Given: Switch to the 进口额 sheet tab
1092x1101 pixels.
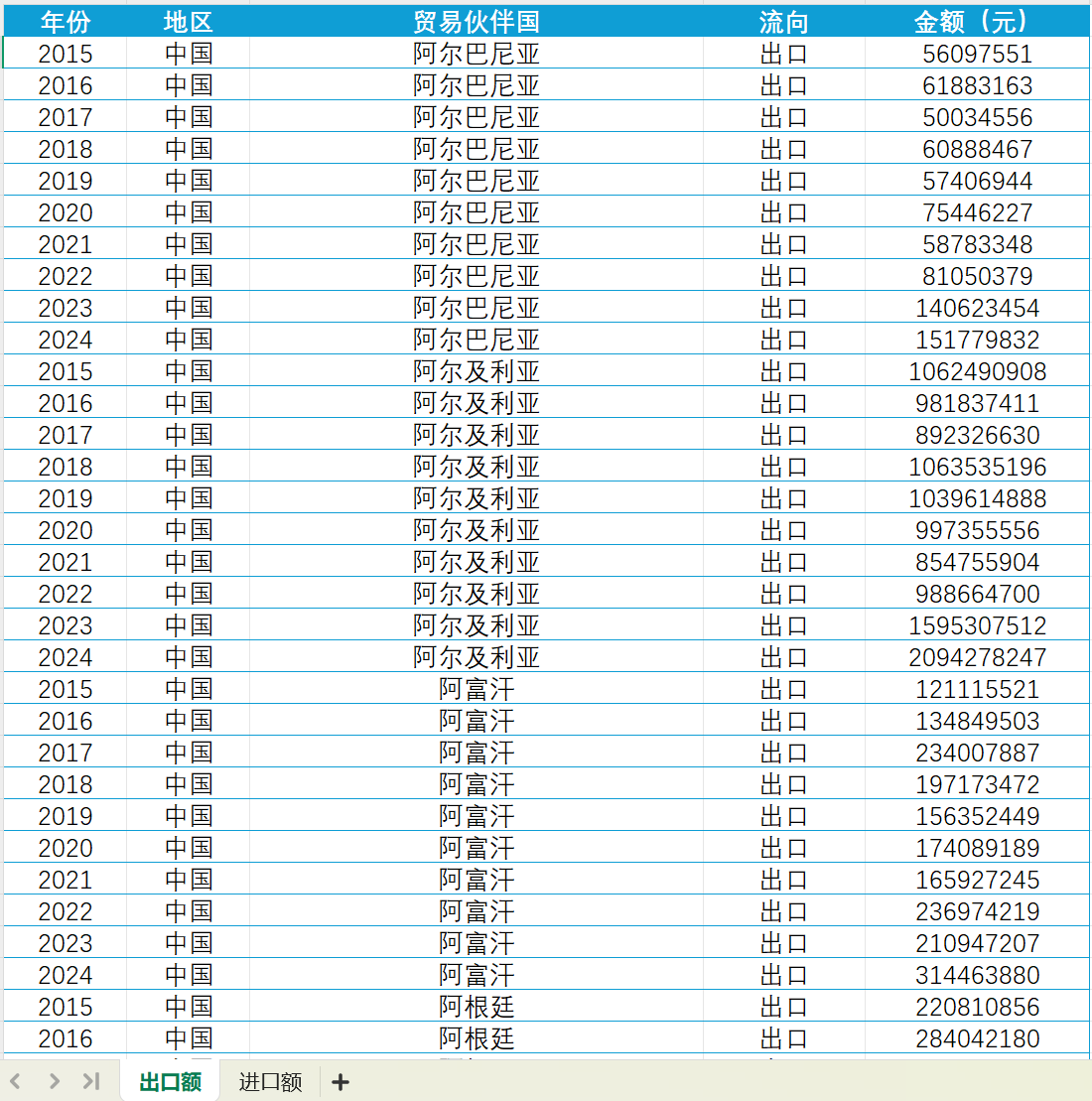Looking at the screenshot, I should (x=270, y=1082).
